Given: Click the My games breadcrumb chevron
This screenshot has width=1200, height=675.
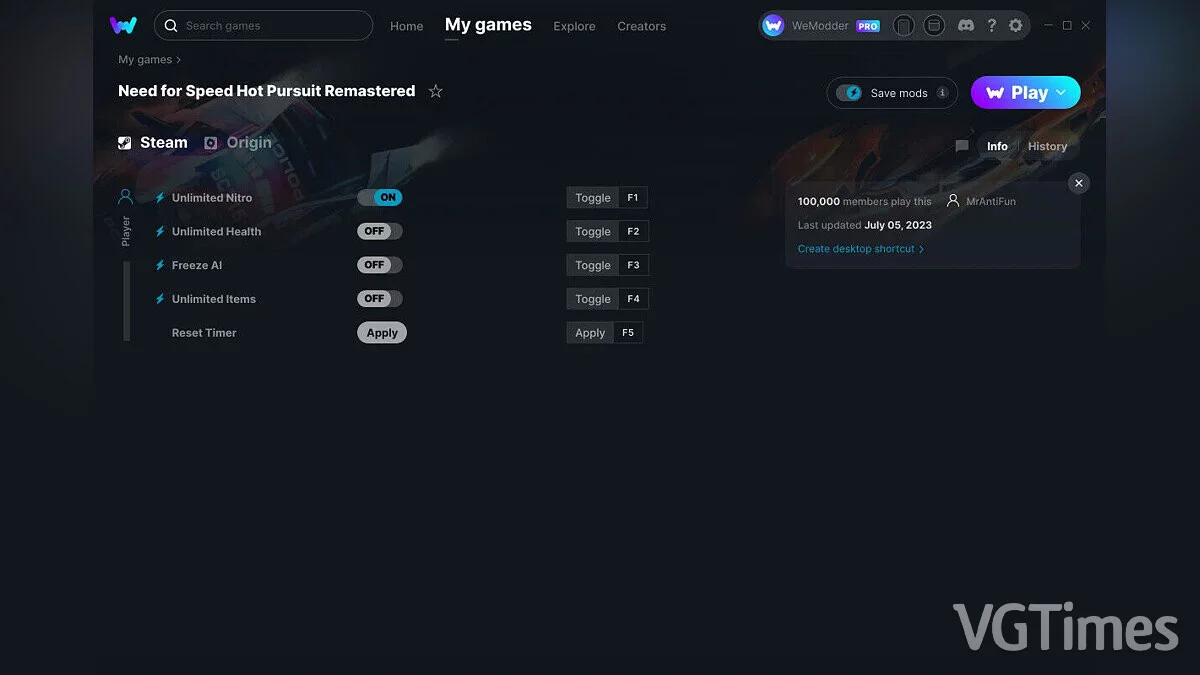Looking at the screenshot, I should (x=179, y=60).
